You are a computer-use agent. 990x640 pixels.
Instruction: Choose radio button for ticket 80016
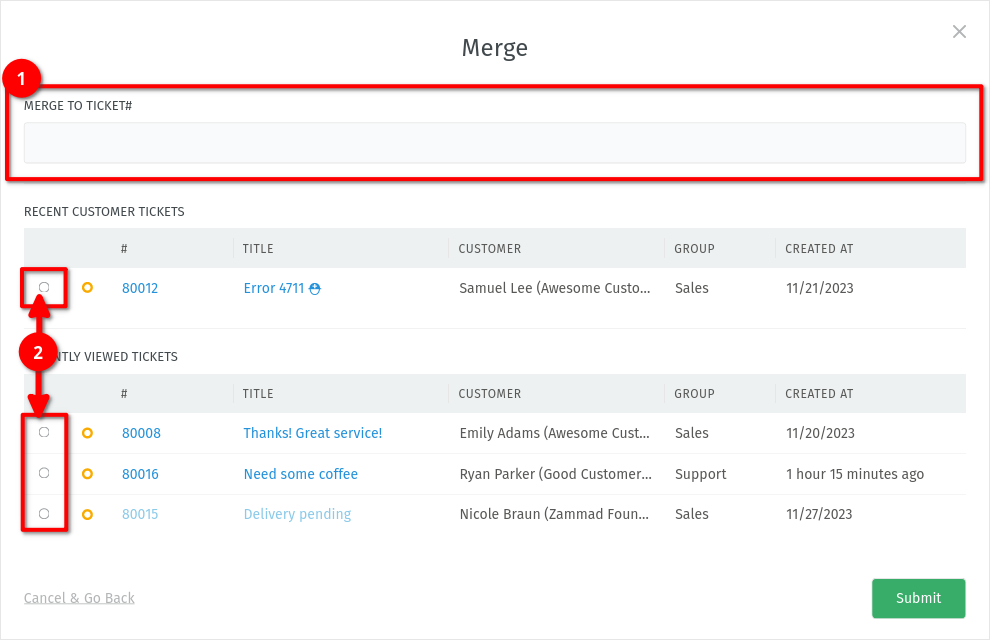[x=44, y=473]
